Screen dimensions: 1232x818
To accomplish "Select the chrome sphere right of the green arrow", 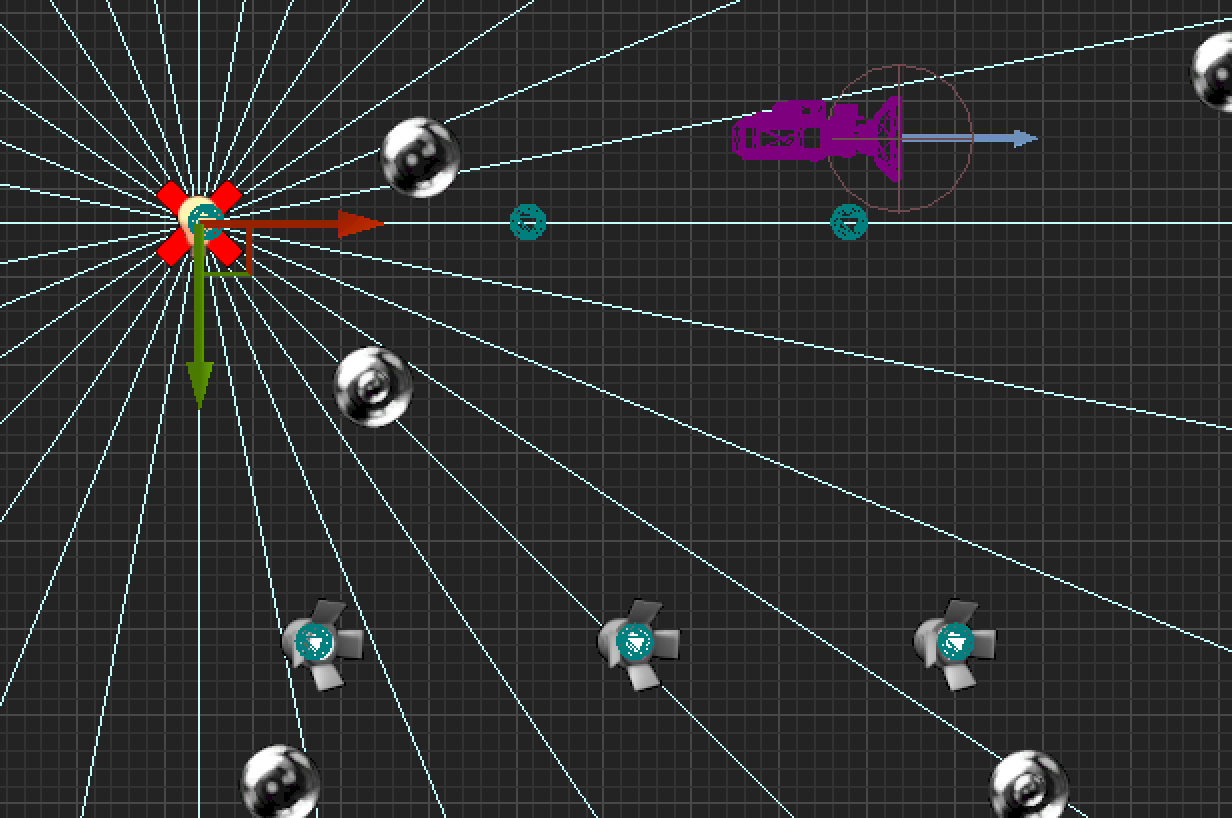I will tap(373, 387).
